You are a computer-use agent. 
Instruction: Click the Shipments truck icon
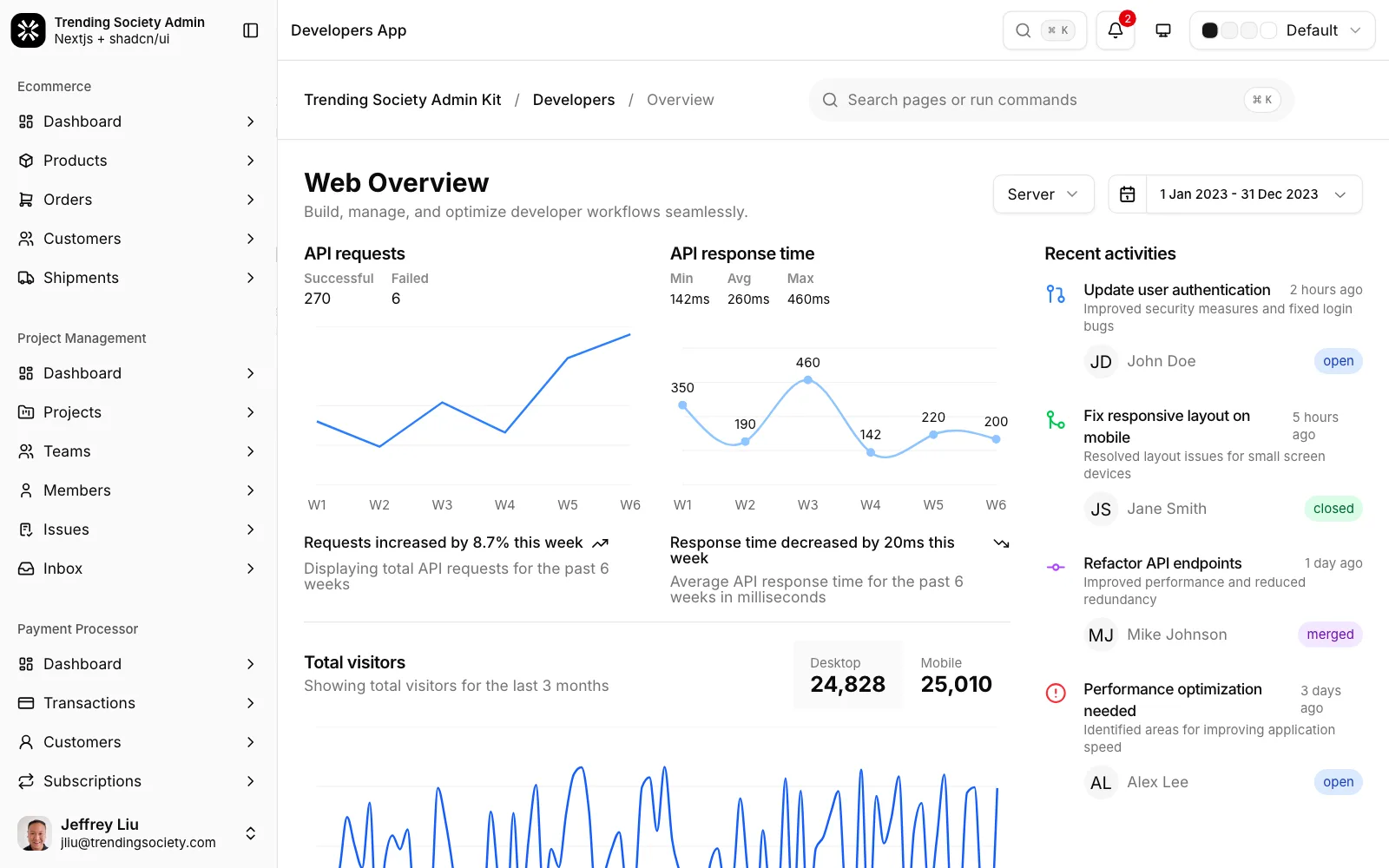click(26, 278)
